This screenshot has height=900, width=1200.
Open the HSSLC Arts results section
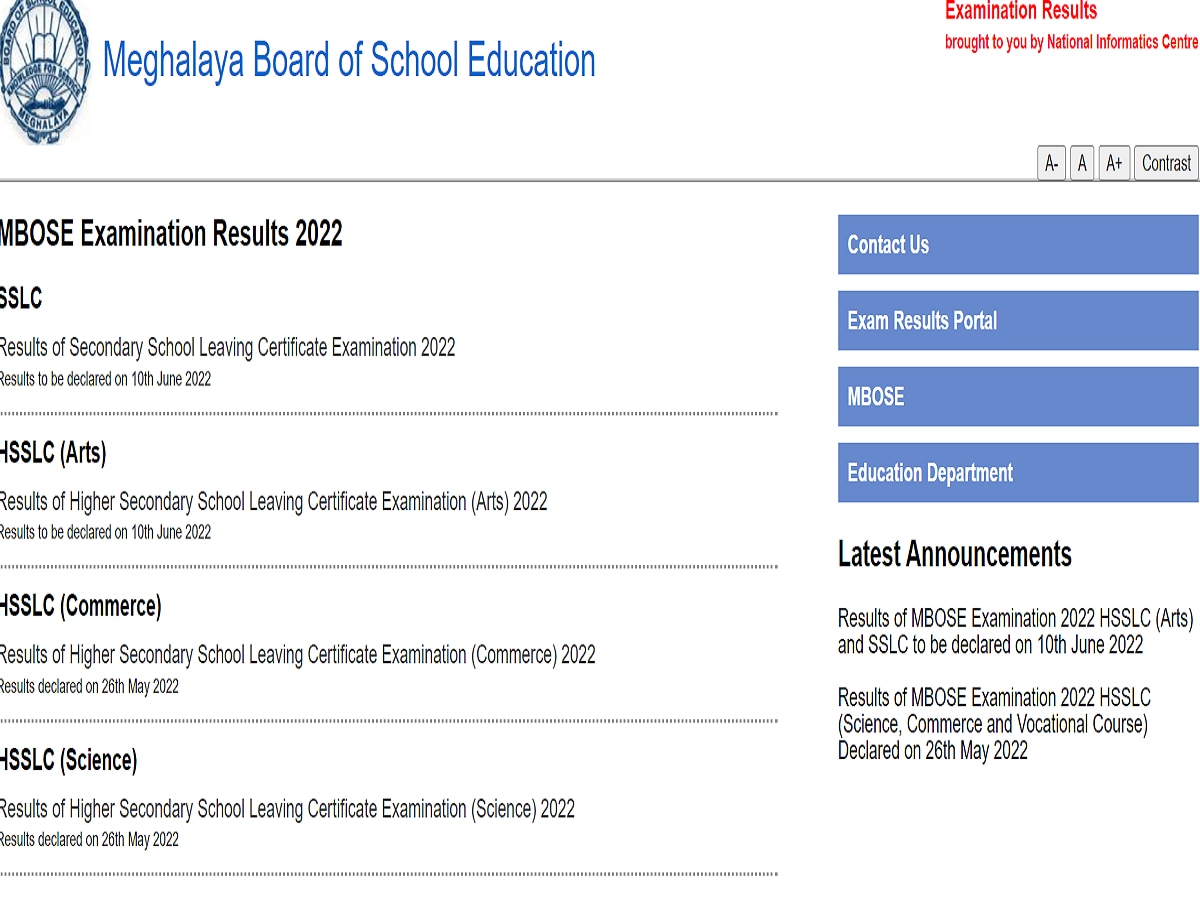pos(273,501)
